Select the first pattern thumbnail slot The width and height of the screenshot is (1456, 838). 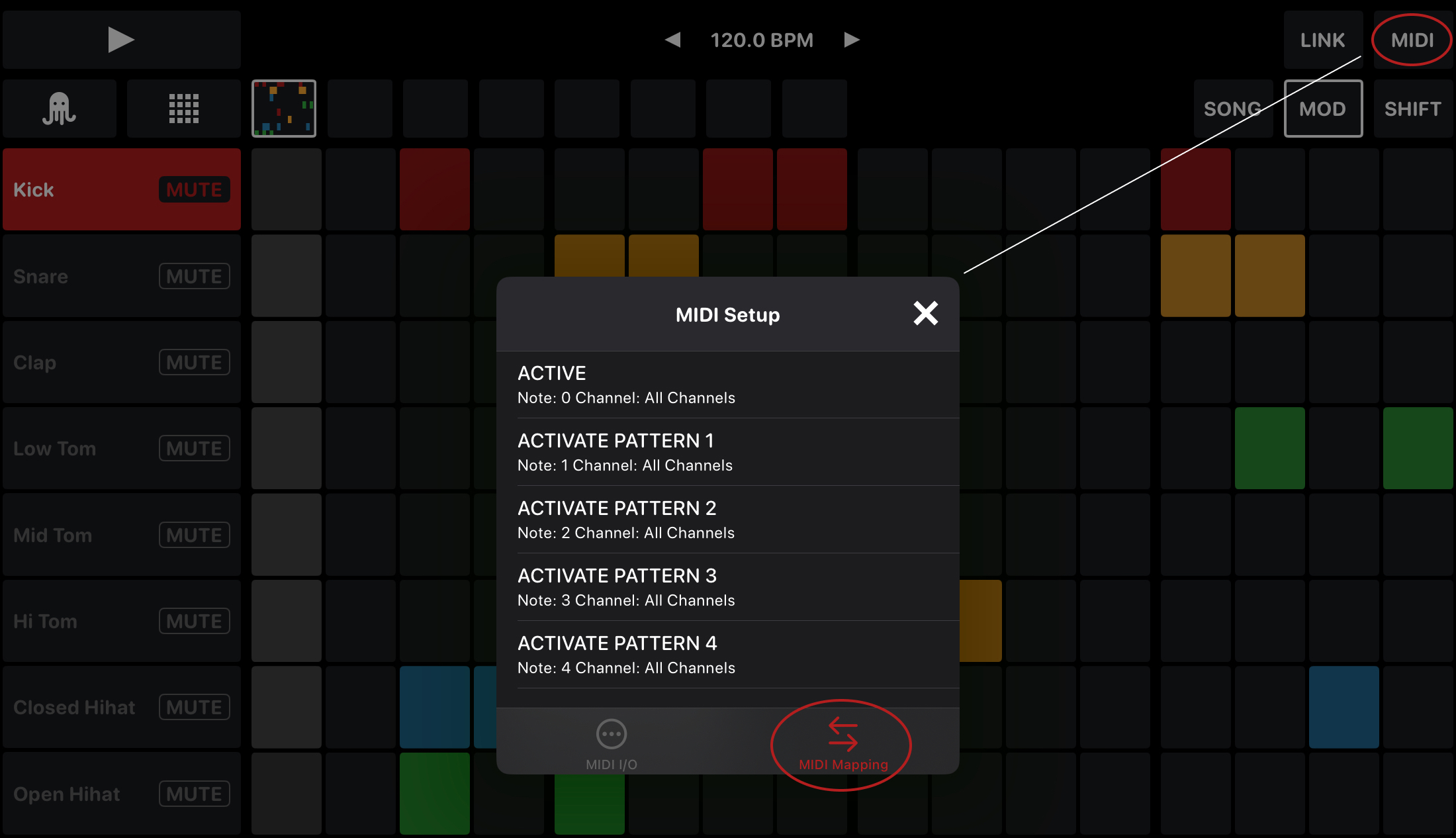coord(284,108)
